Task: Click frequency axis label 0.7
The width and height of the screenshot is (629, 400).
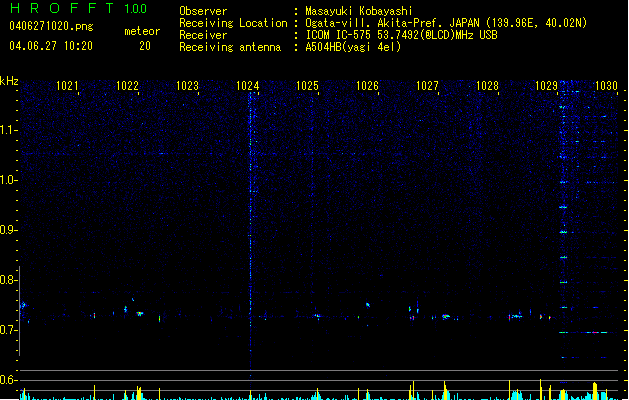Action: coord(8,330)
